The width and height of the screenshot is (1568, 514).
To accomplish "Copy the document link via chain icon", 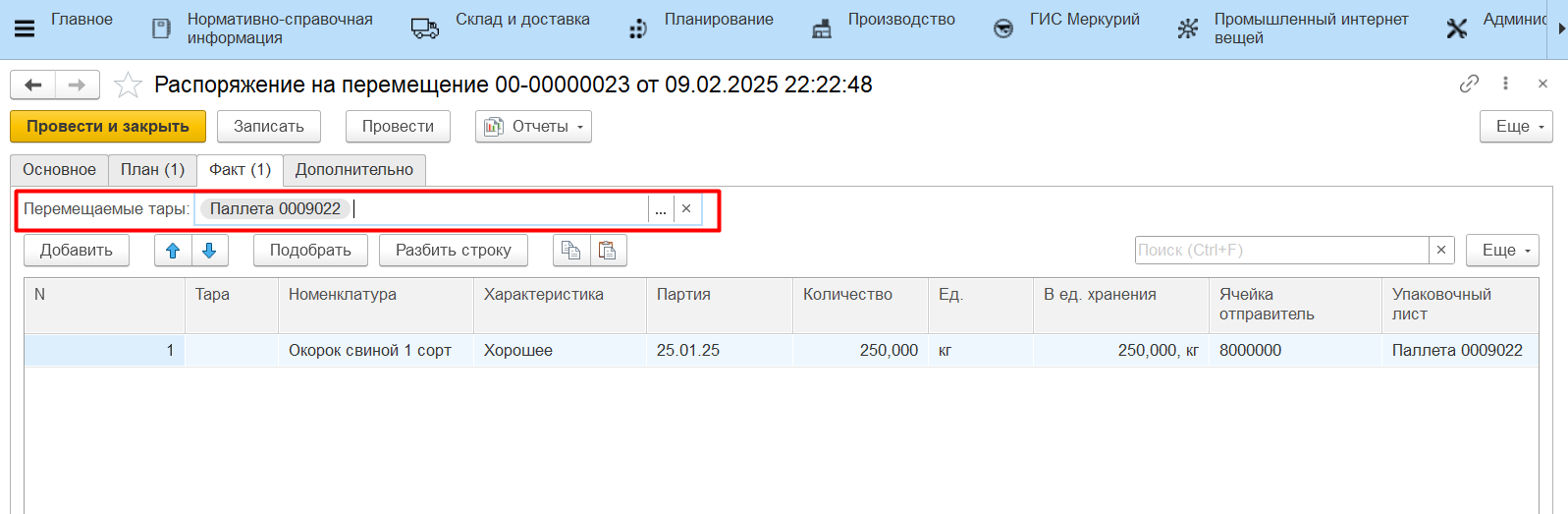I will 1469,84.
